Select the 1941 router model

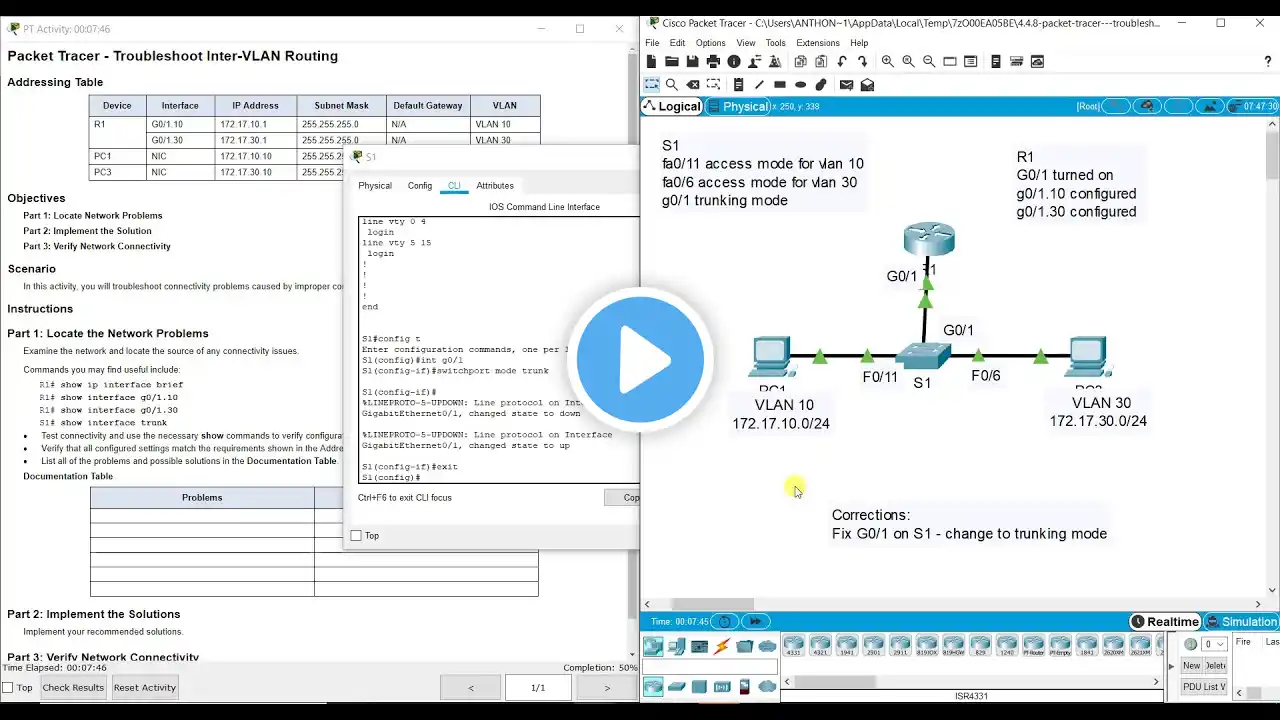847,646
